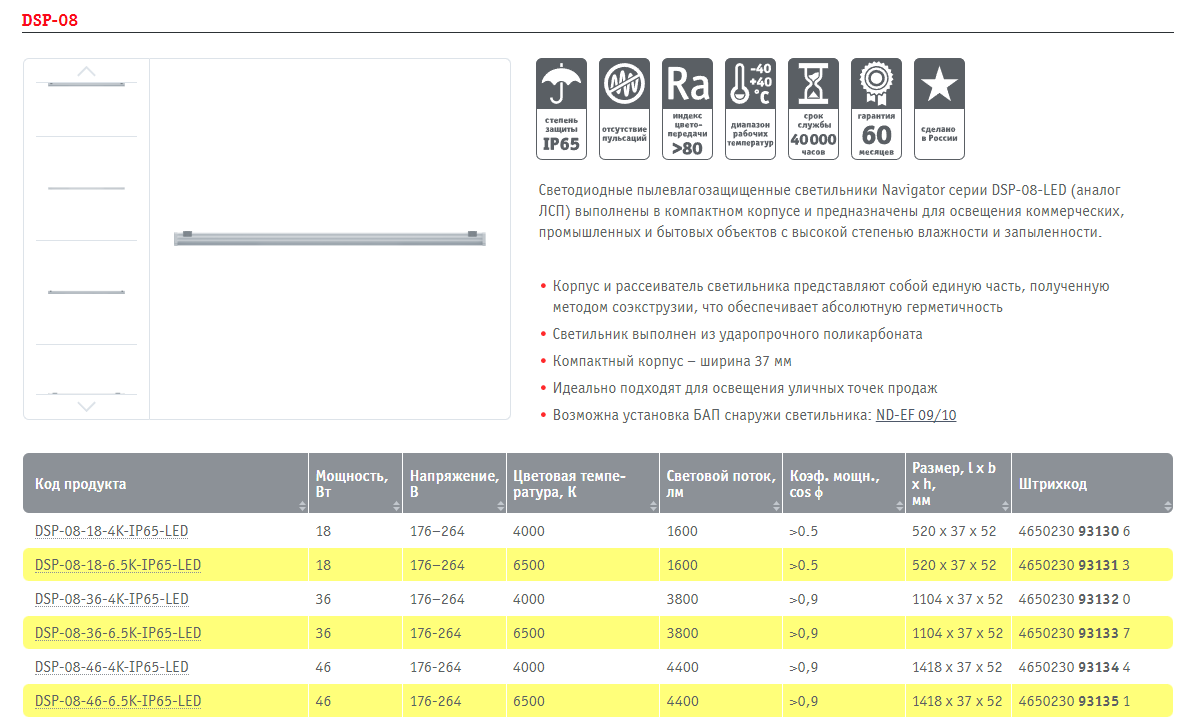Viewport: 1195px width, 722px height.
Task: Click size 1418 x 37 x 52 in DSP-08-46-4K row
Action: (958, 667)
